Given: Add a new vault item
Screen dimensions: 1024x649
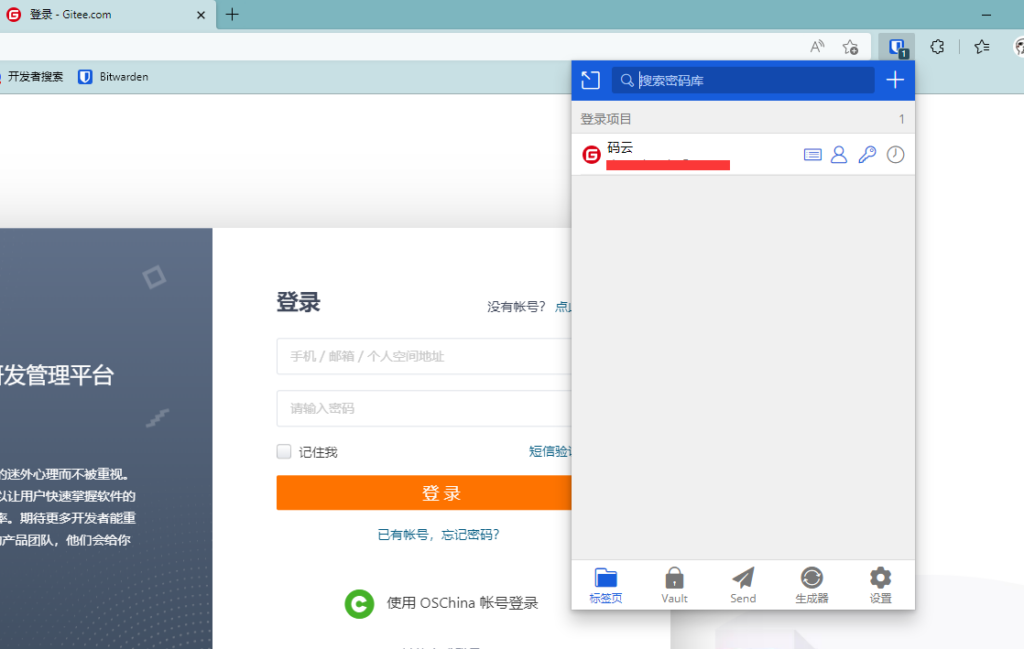Looking at the screenshot, I should [x=895, y=81].
